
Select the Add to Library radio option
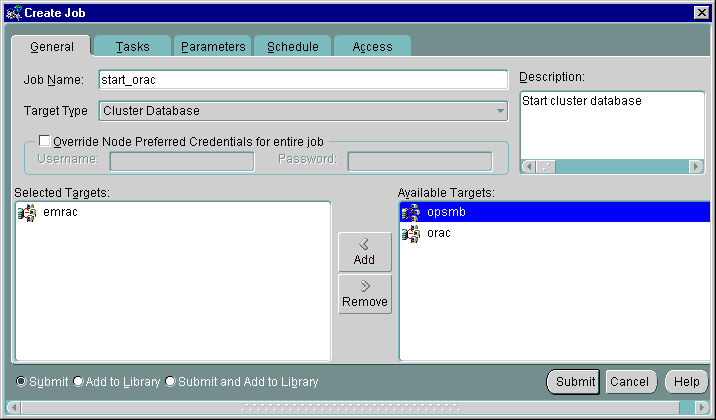point(78,381)
